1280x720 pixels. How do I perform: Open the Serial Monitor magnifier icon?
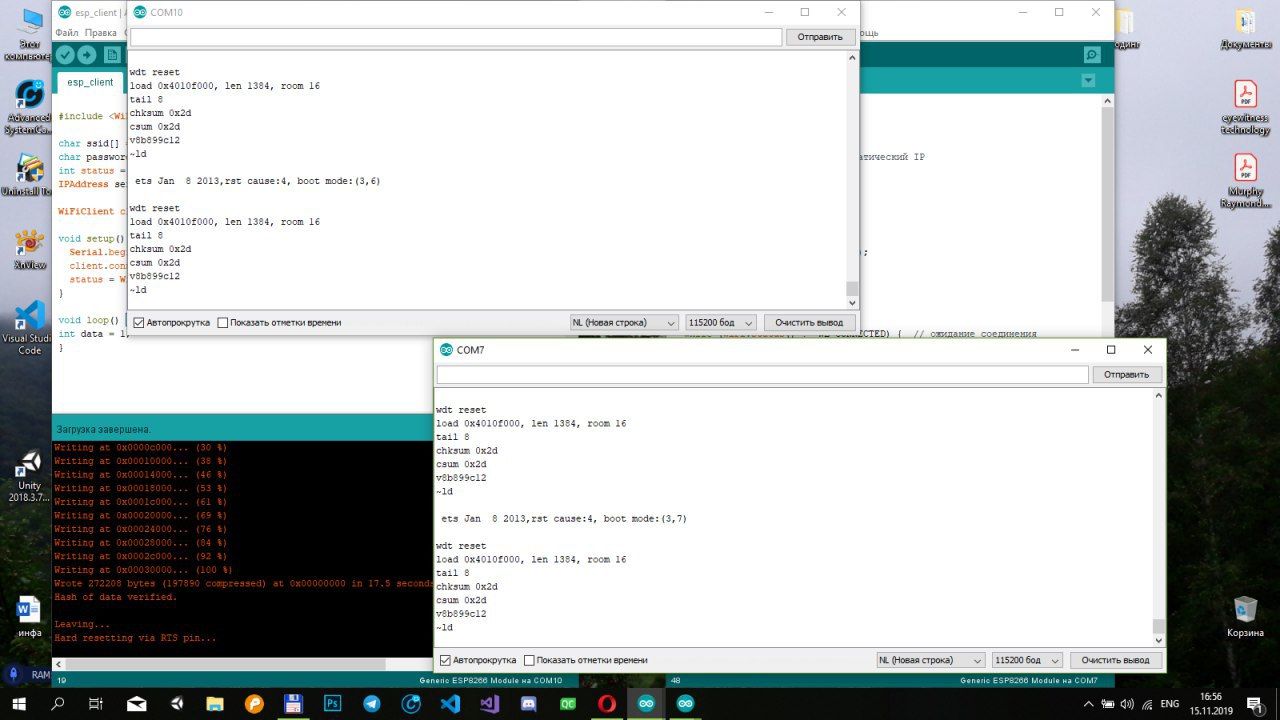click(x=1092, y=55)
